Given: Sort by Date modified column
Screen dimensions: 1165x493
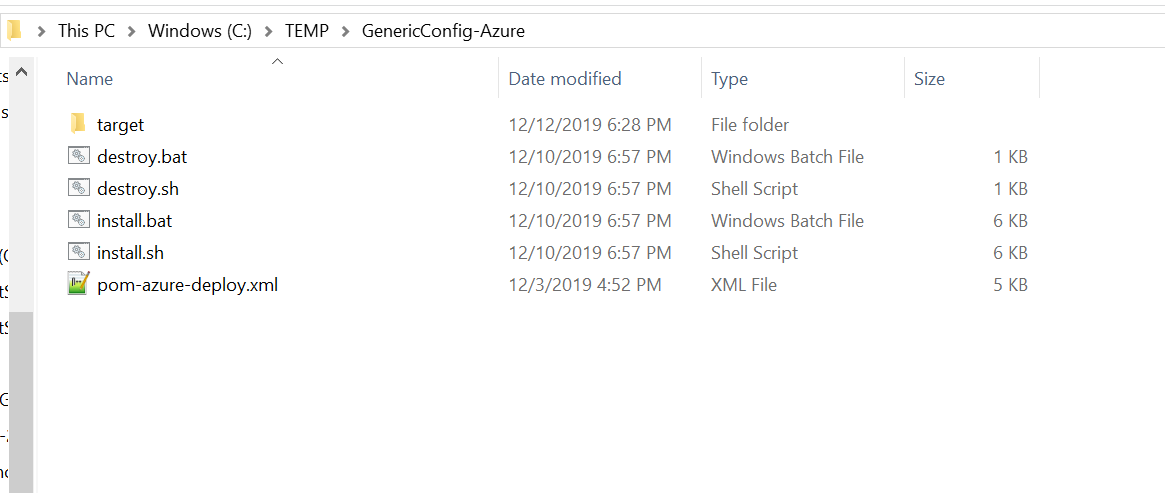Looking at the screenshot, I should pos(565,79).
